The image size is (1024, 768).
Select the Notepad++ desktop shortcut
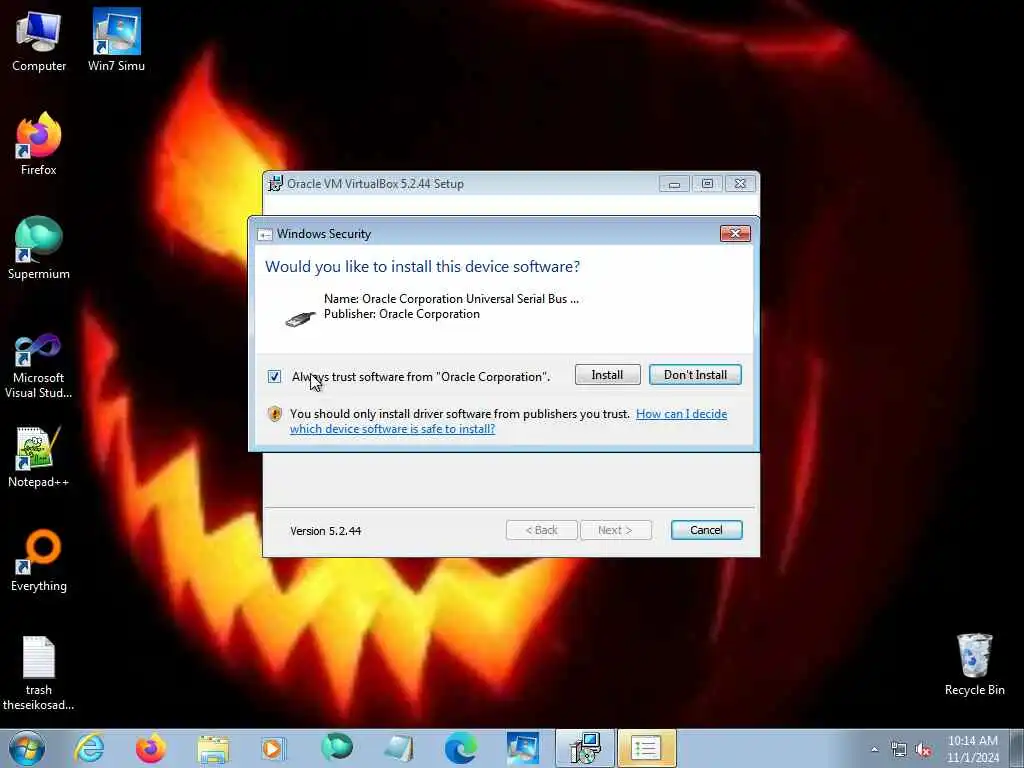pos(39,456)
